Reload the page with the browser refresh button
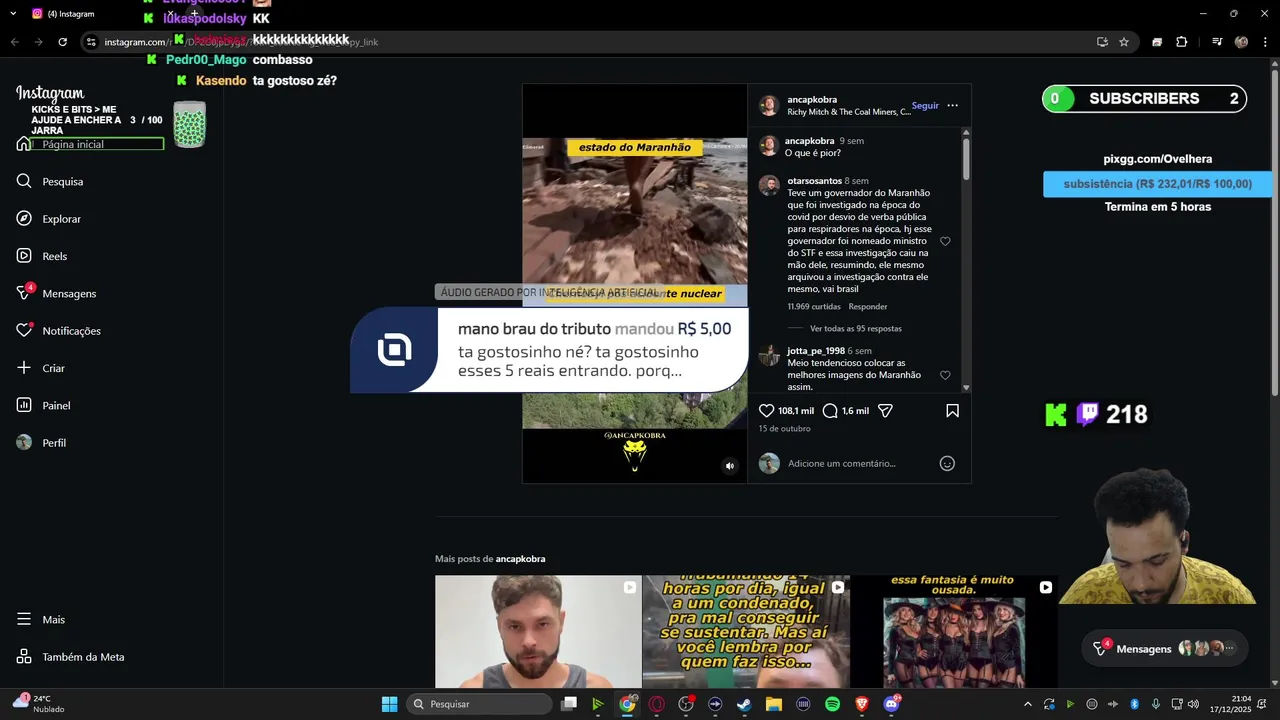 point(62,42)
